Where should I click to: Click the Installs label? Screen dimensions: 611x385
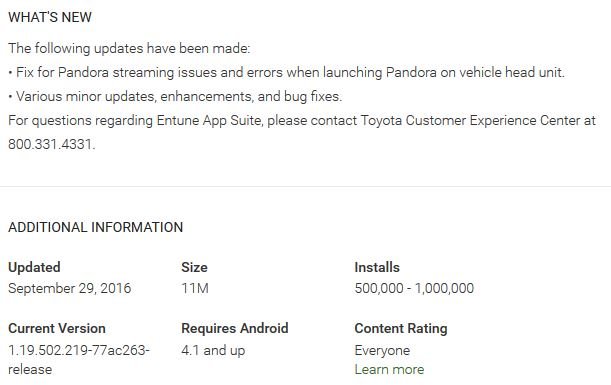[x=377, y=267]
